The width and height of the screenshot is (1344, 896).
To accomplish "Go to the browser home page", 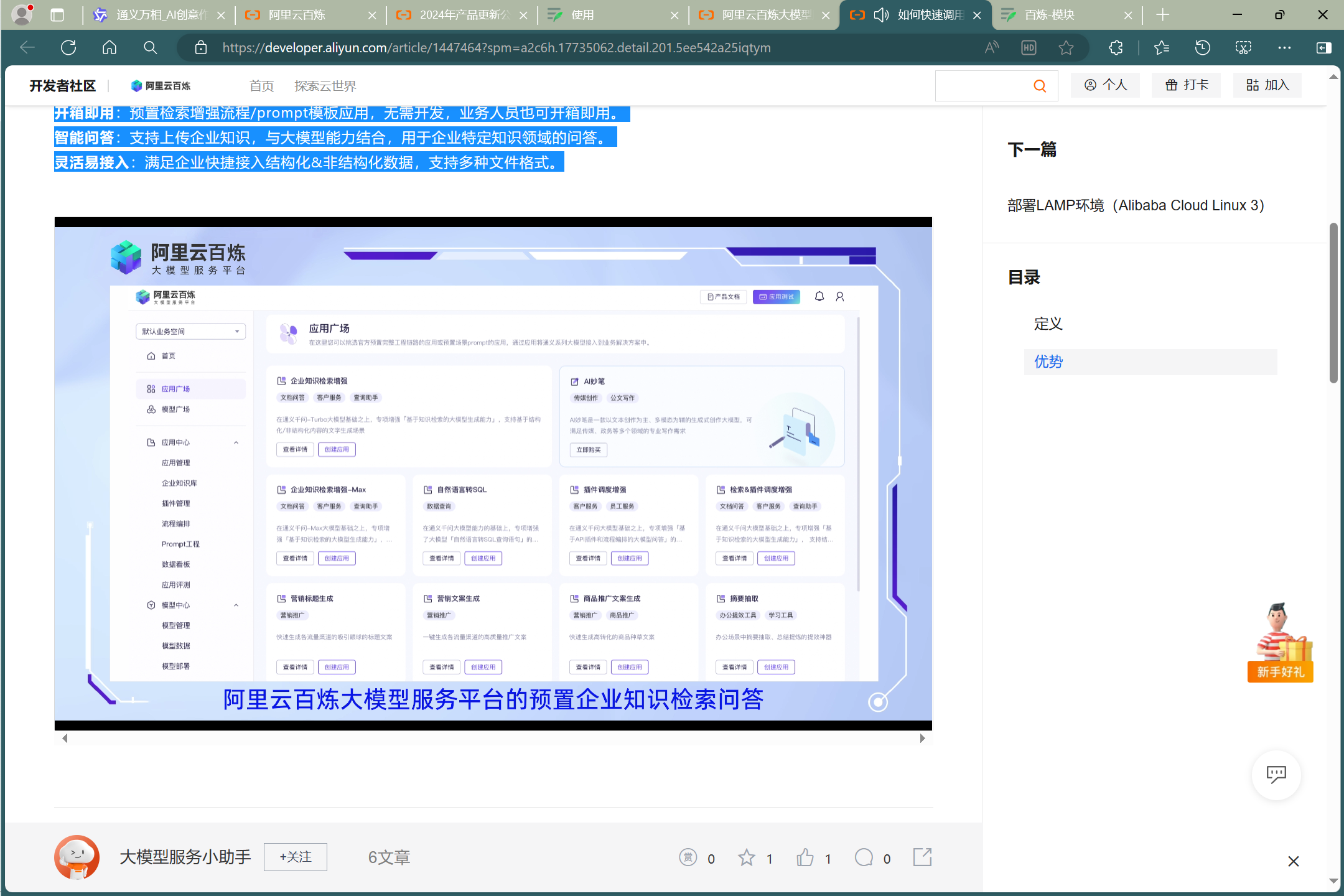I will tap(110, 47).
